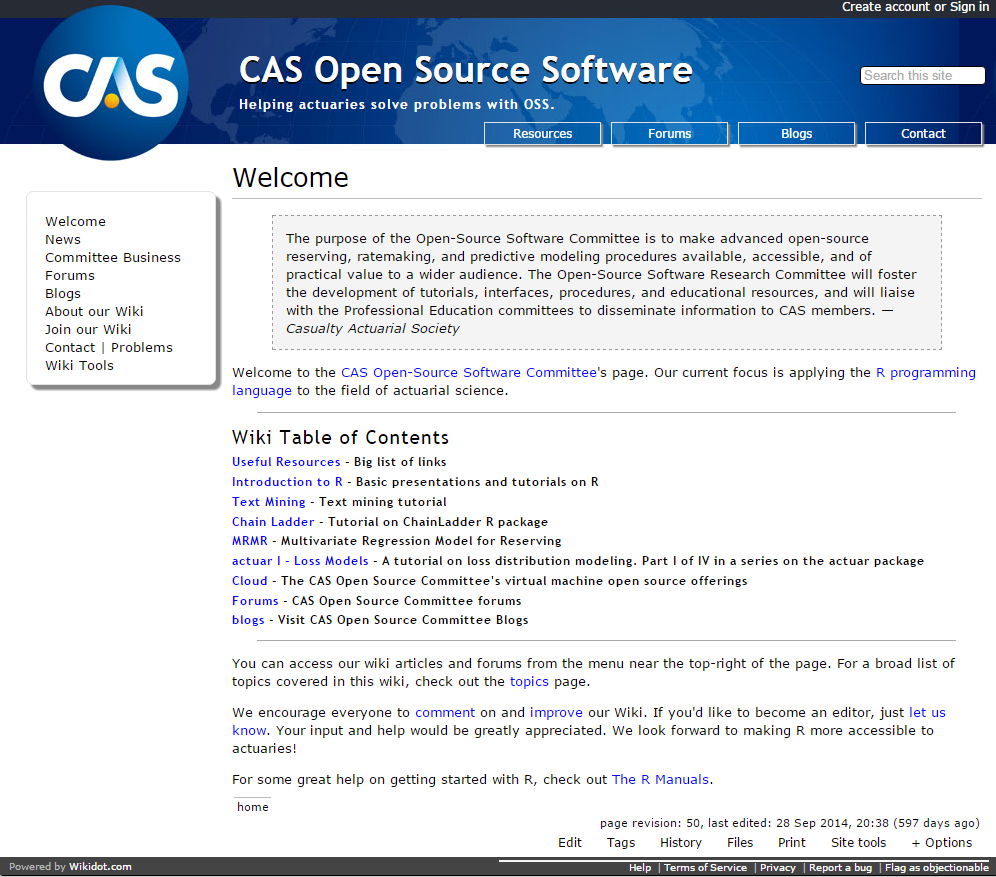Click the home tag
This screenshot has width=996, height=877.
[253, 807]
